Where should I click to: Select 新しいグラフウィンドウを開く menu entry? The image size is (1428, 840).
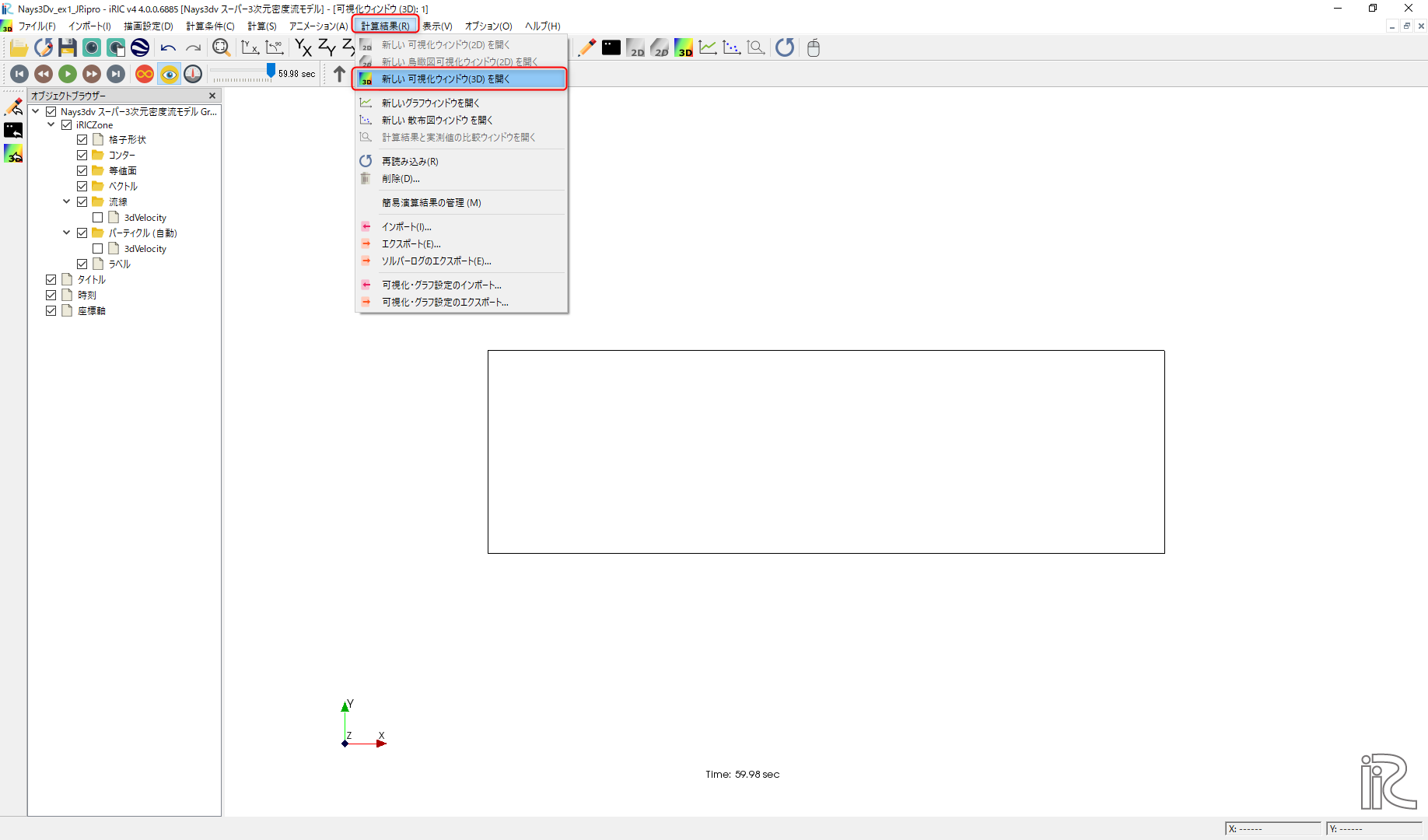pos(460,103)
